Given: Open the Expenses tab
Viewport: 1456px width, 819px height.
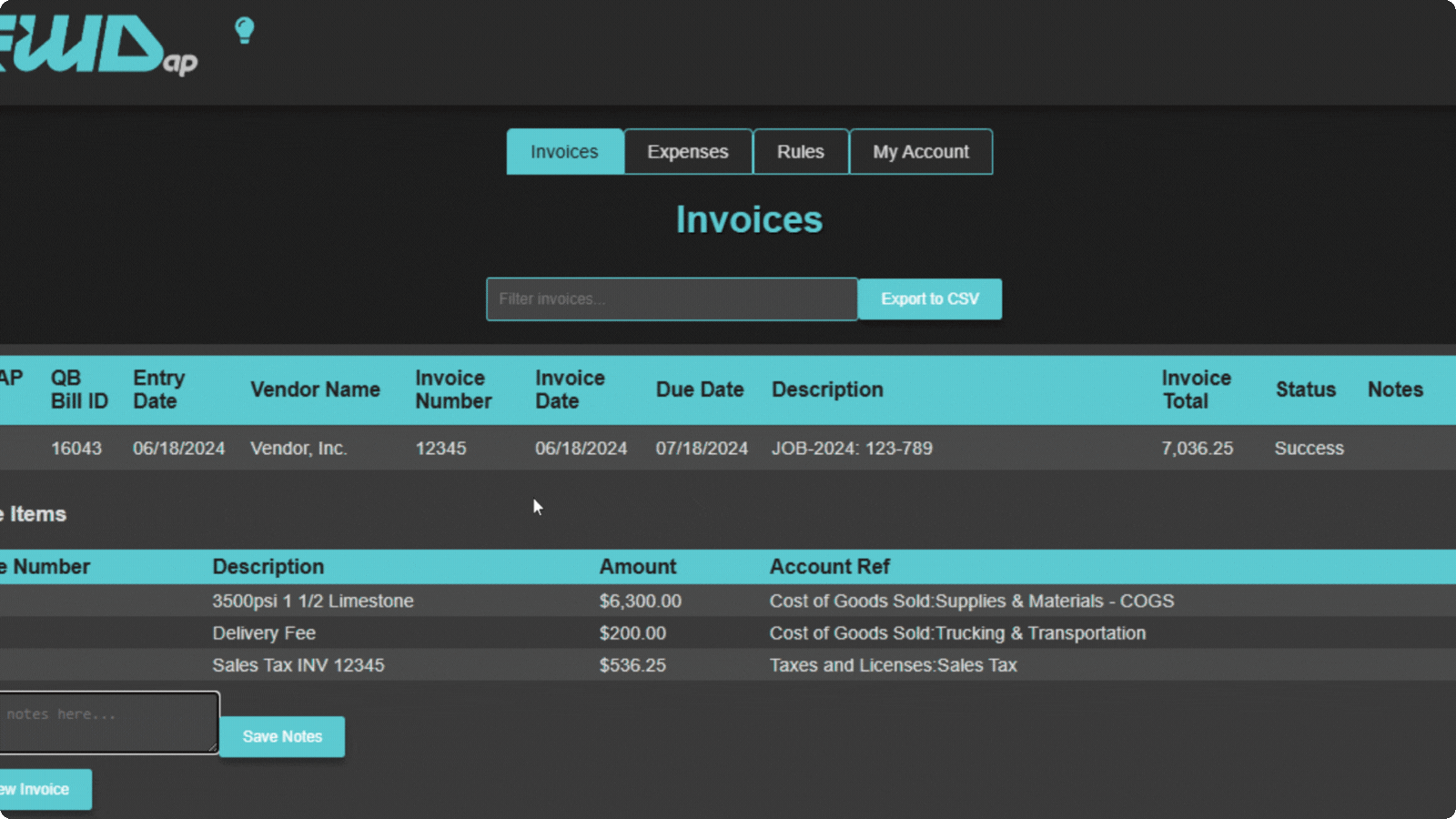Looking at the screenshot, I should [x=688, y=152].
